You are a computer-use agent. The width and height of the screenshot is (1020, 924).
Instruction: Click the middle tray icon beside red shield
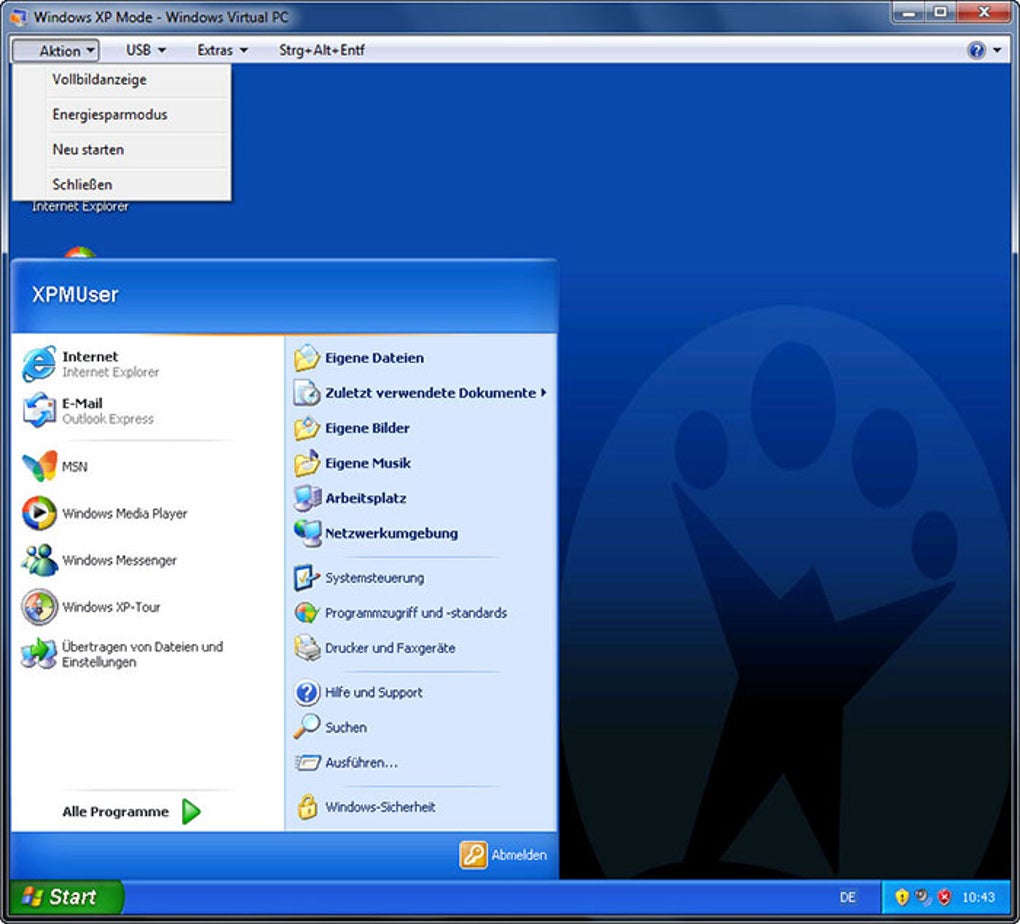(923, 898)
